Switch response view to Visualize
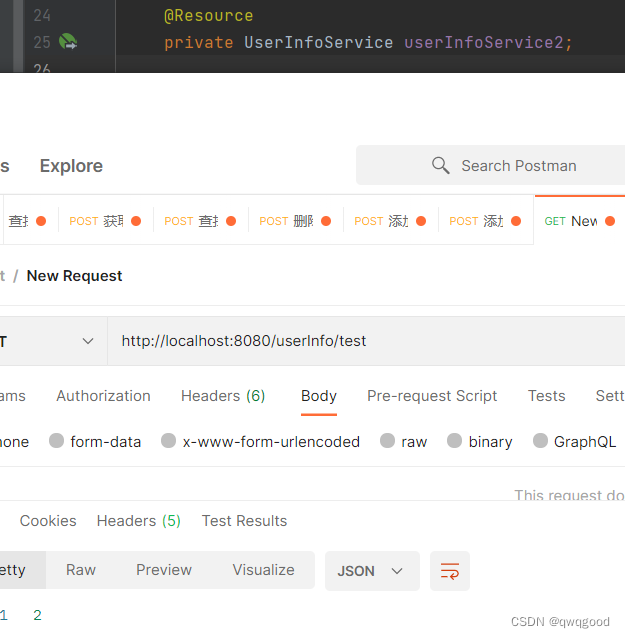 click(x=263, y=570)
